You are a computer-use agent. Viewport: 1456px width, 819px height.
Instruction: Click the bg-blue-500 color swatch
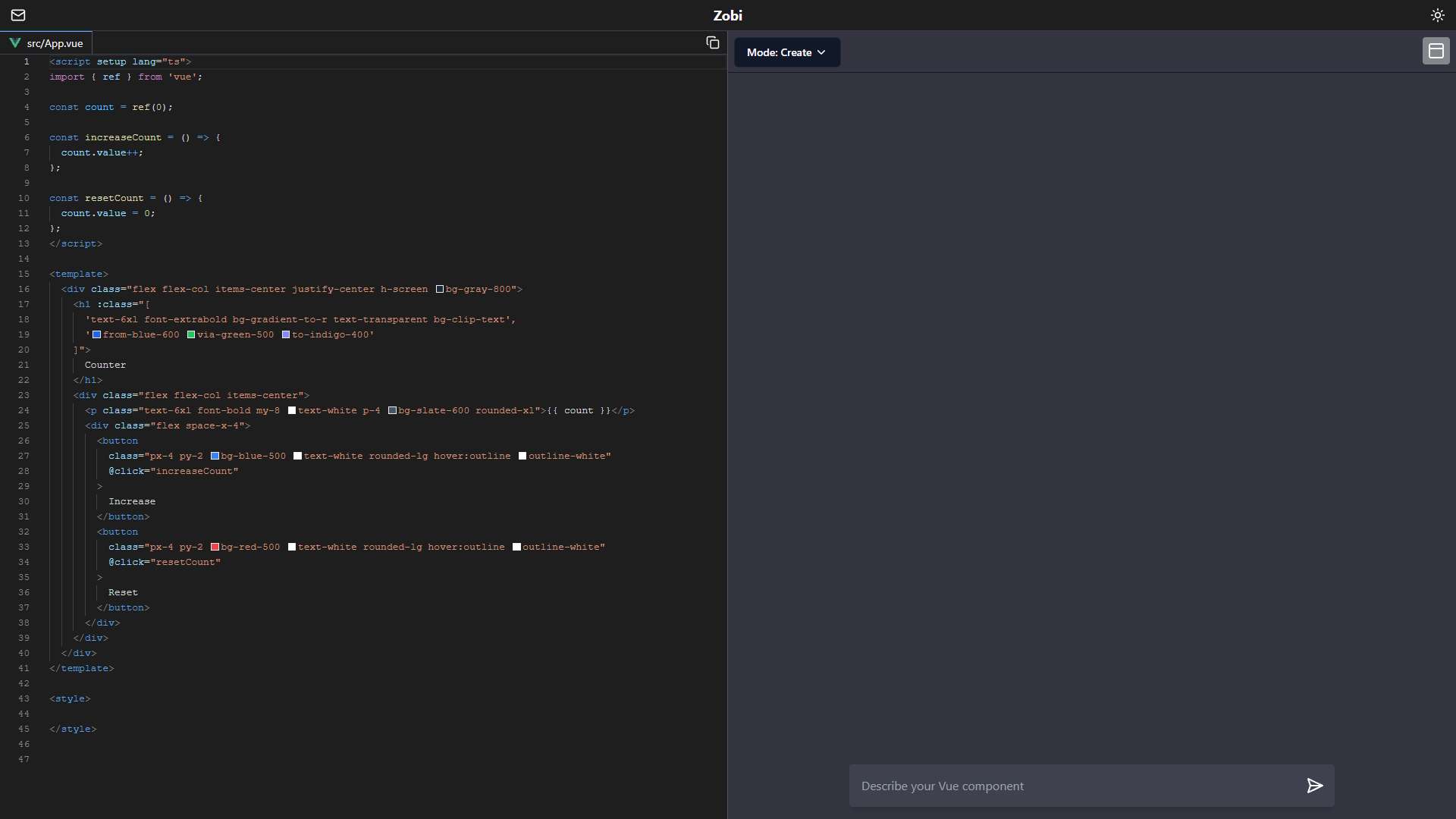[x=215, y=456]
